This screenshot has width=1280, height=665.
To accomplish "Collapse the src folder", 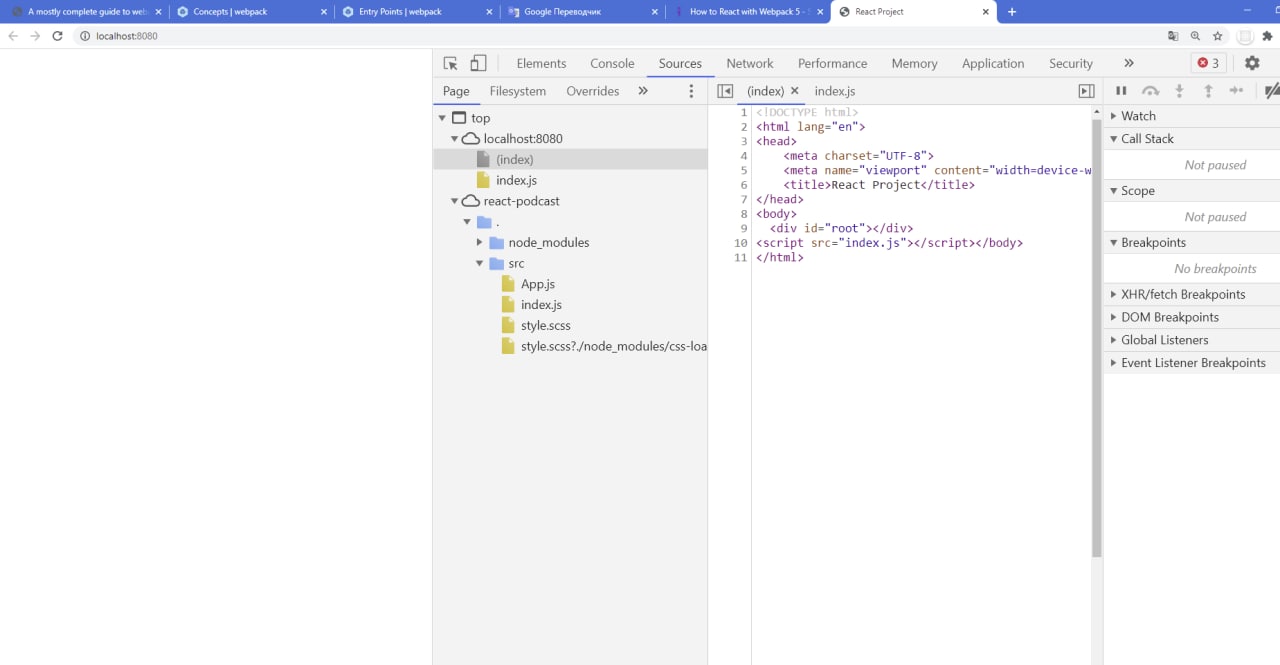I will [x=479, y=264].
